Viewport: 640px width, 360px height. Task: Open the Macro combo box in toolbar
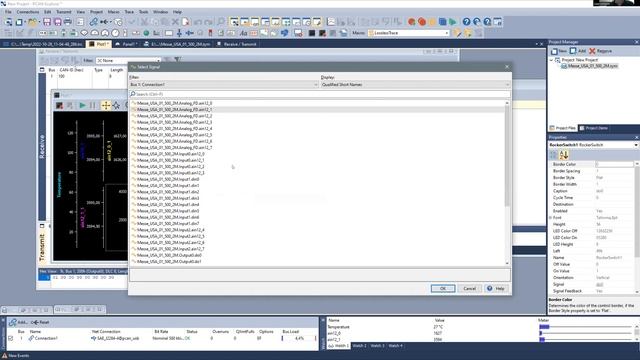pyautogui.click(x=409, y=33)
